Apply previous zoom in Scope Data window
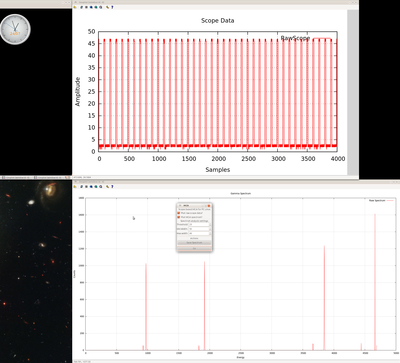 91,7
